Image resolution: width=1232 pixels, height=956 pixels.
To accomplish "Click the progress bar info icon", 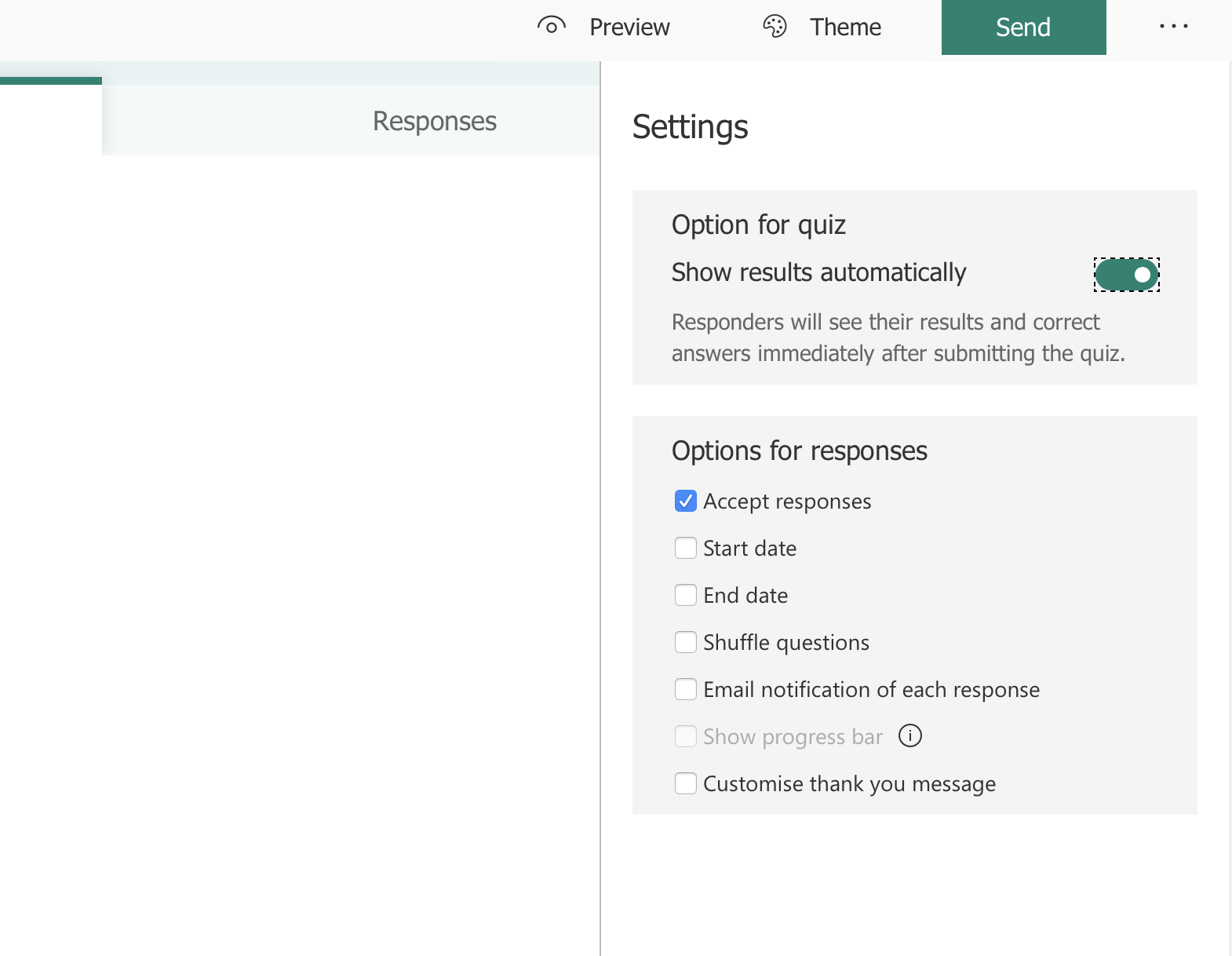I will coord(909,736).
